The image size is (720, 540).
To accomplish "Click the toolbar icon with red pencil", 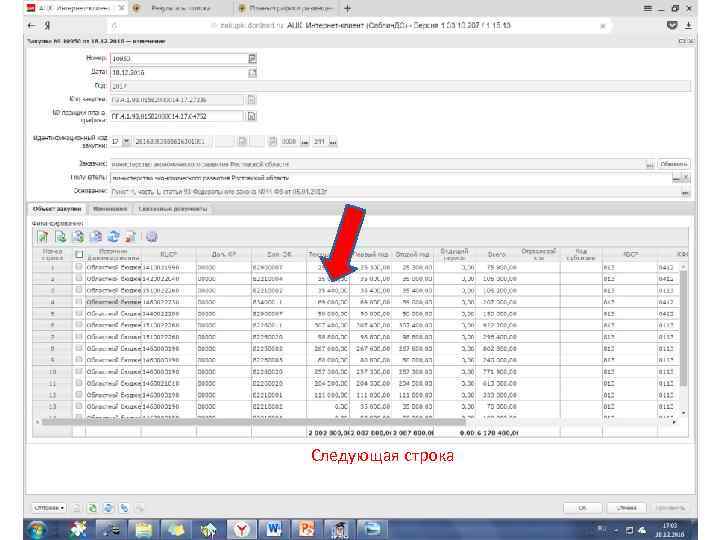I will pyautogui.click(x=131, y=236).
